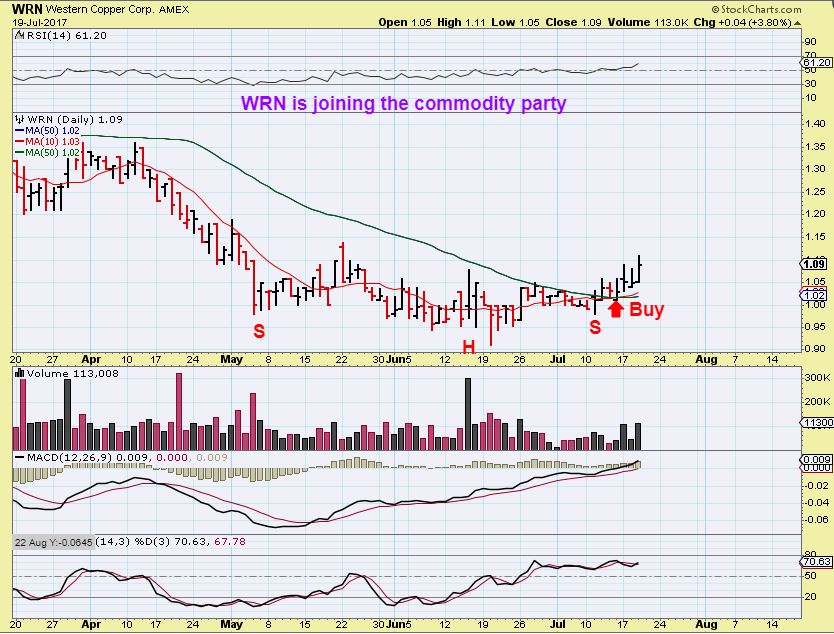Click the green MA(50) 1.02 legend entry
This screenshot has width=834, height=634.
click(x=47, y=153)
